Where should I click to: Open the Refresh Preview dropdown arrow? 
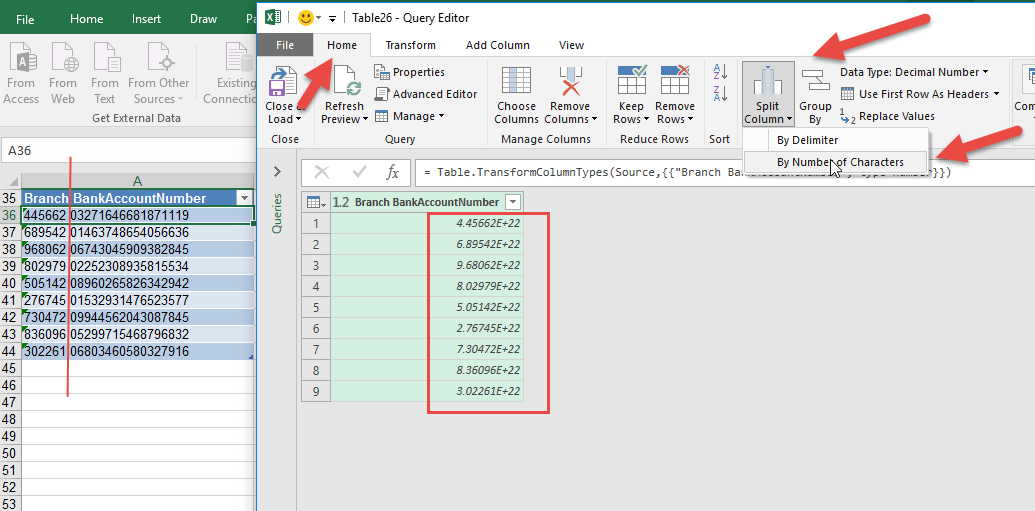coord(364,119)
